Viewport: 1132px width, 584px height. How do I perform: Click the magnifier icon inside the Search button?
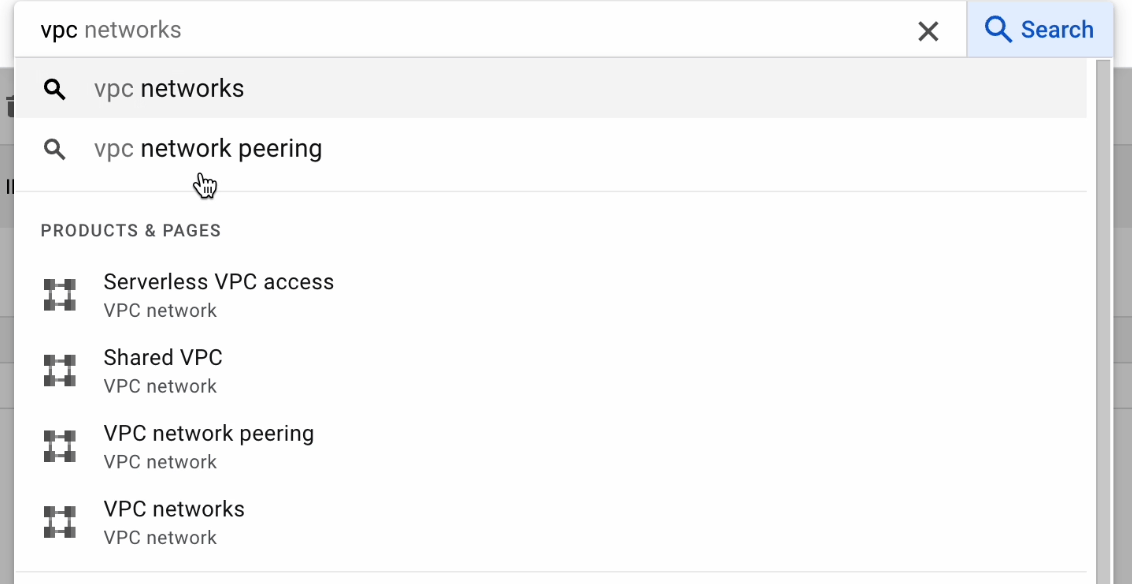(x=998, y=30)
